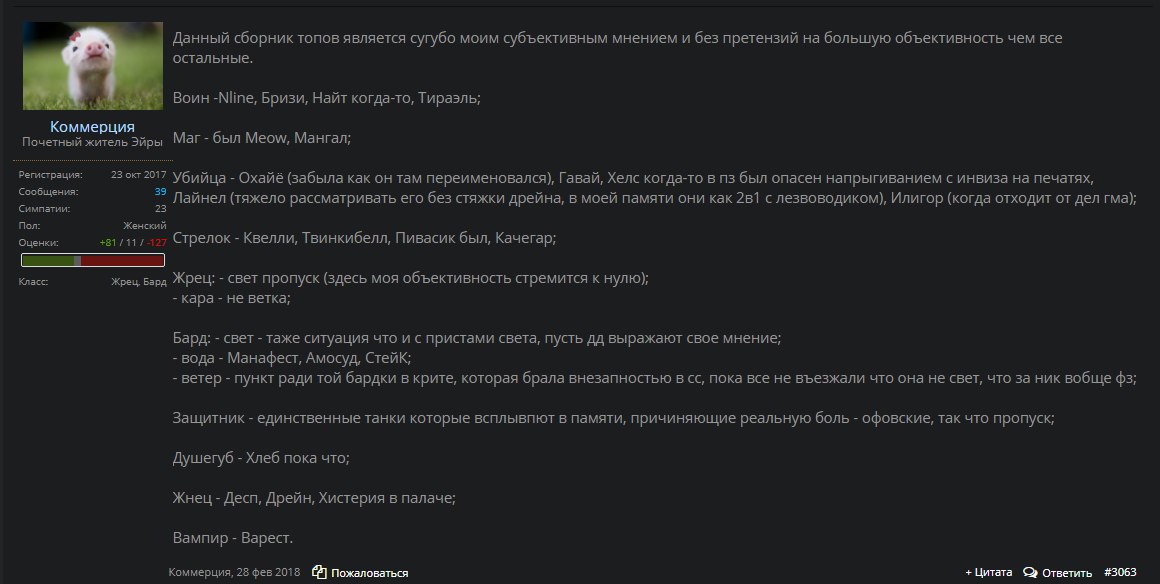Image resolution: width=1160 pixels, height=584 pixels.
Task: Open post permalink #3063
Action: coord(1120,572)
